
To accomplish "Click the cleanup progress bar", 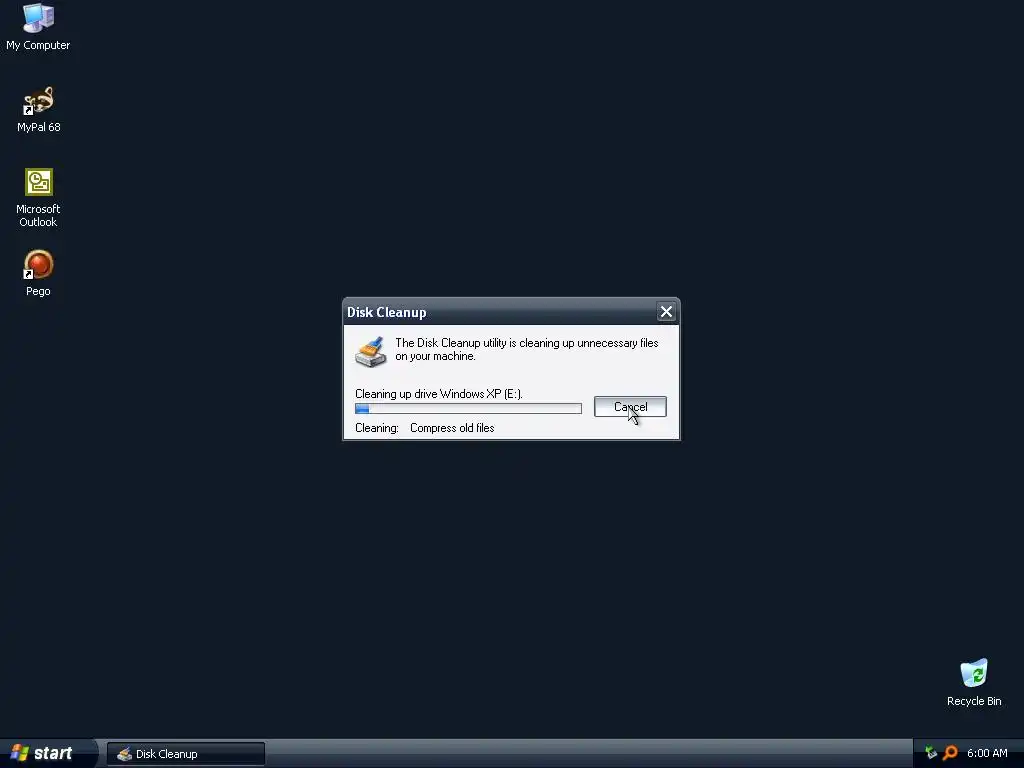I will click(x=468, y=409).
